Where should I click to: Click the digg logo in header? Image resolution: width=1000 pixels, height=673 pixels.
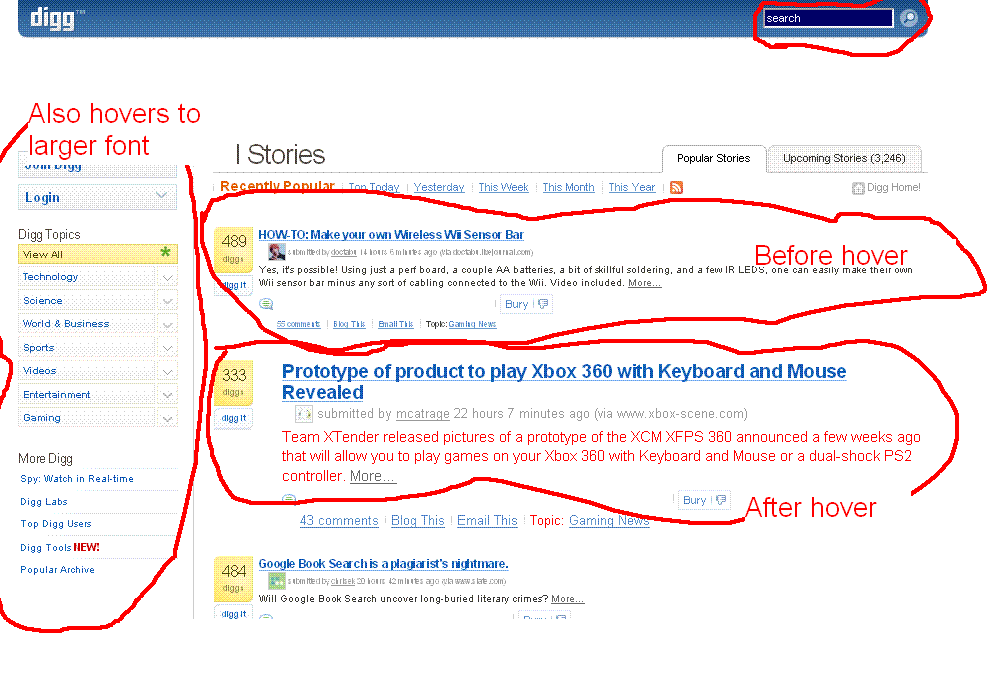[x=52, y=18]
